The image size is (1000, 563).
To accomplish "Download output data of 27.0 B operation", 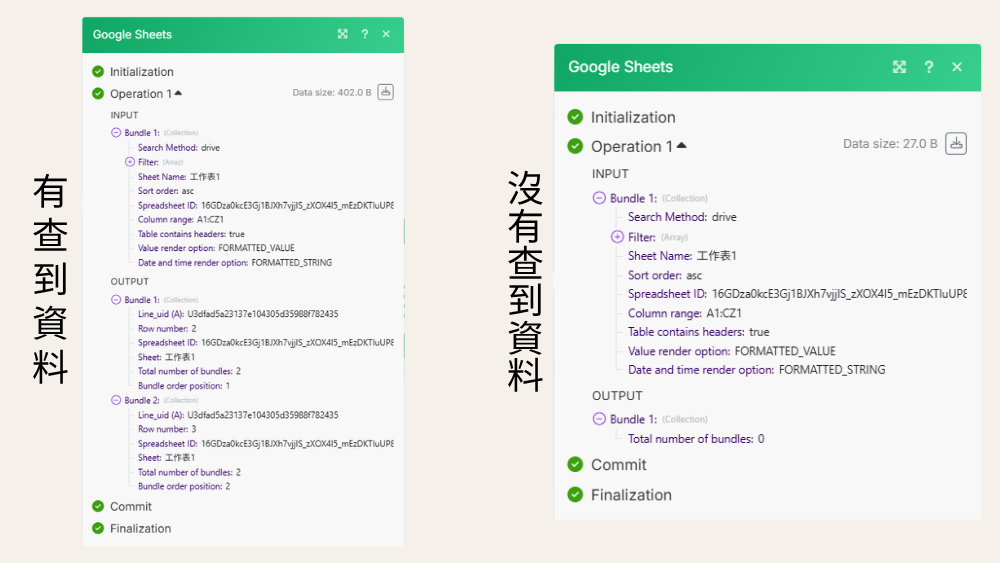I will [x=955, y=143].
